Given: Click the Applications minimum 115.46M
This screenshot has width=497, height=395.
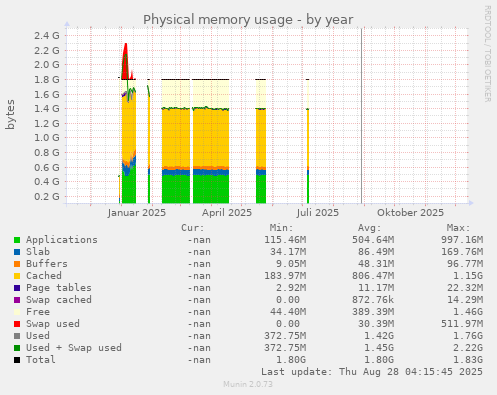Looking at the screenshot, I should [x=285, y=240].
